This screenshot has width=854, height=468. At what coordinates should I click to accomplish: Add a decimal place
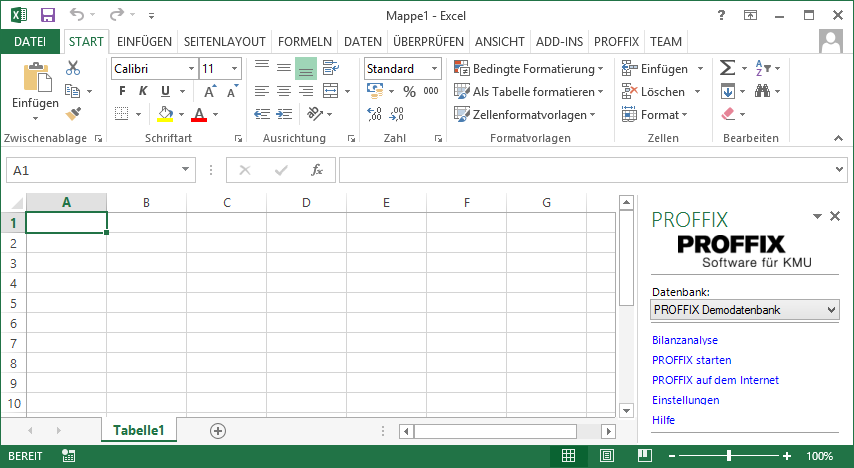[x=374, y=114]
